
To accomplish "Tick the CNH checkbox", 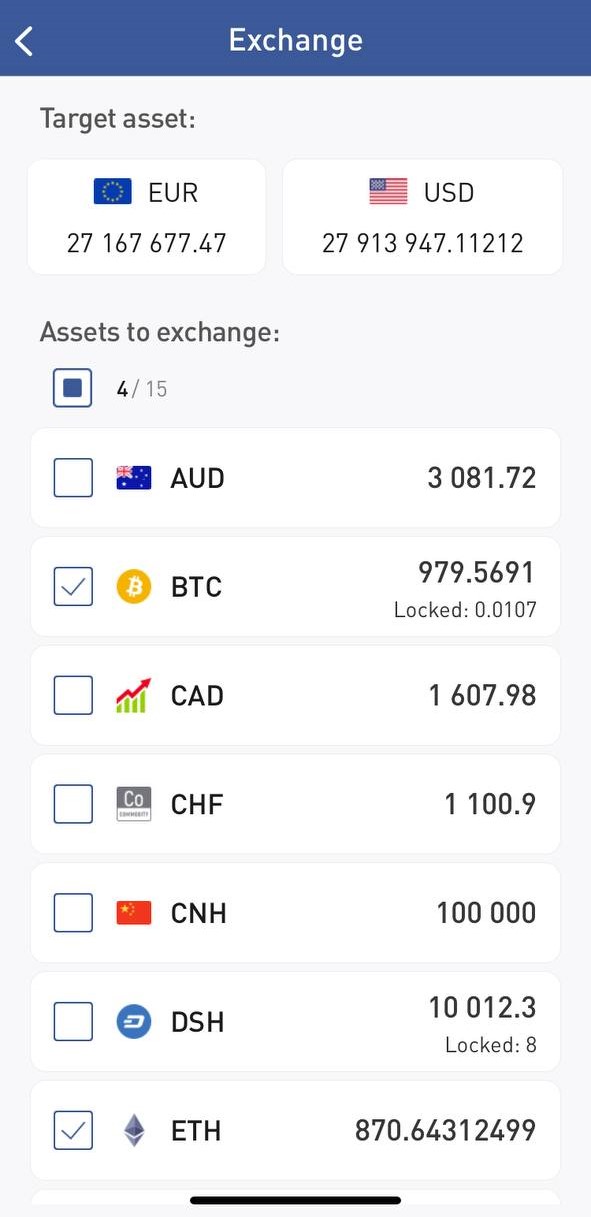I will coord(73,912).
